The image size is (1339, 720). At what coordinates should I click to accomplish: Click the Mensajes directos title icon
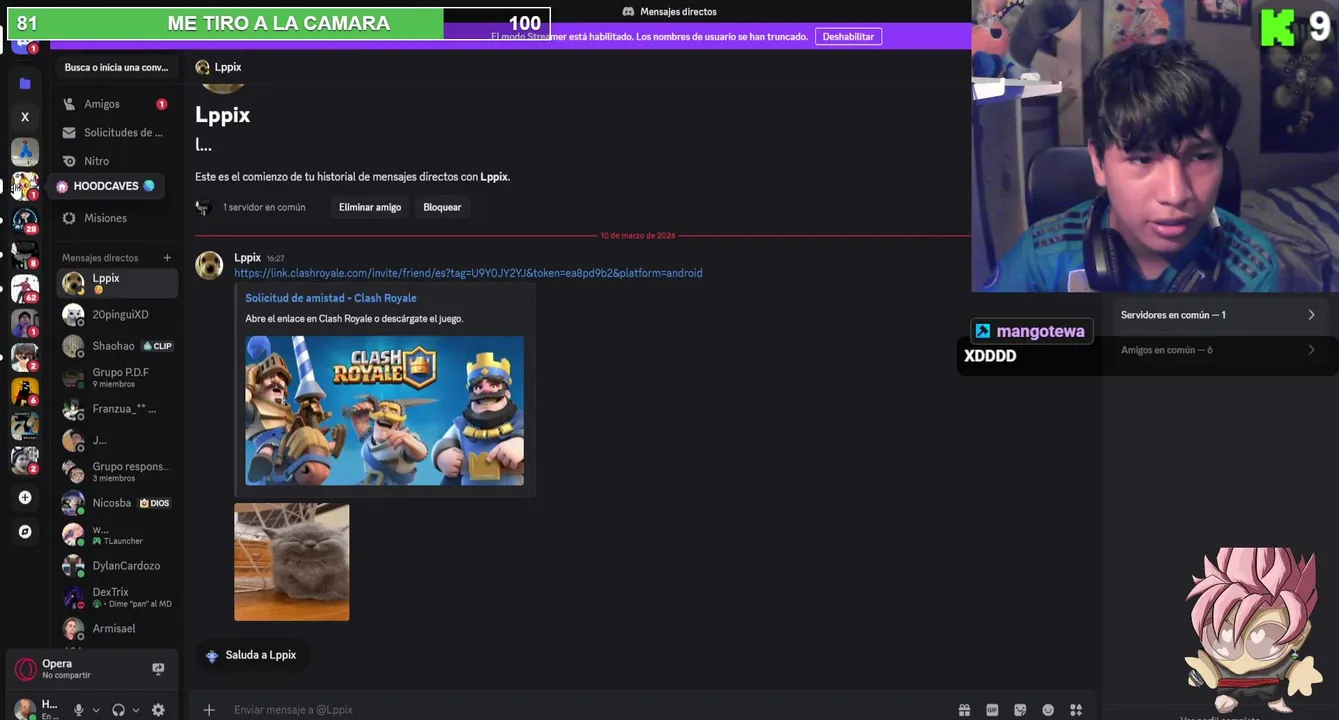tap(628, 12)
